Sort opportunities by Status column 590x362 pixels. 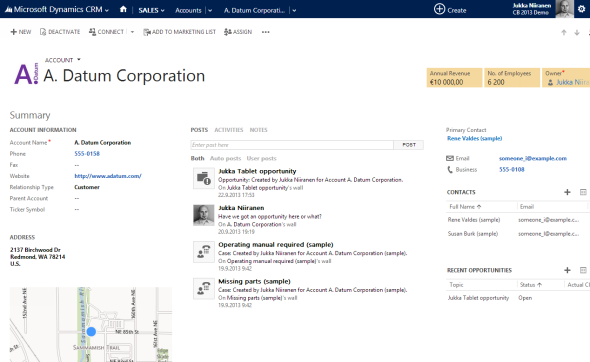(x=531, y=285)
